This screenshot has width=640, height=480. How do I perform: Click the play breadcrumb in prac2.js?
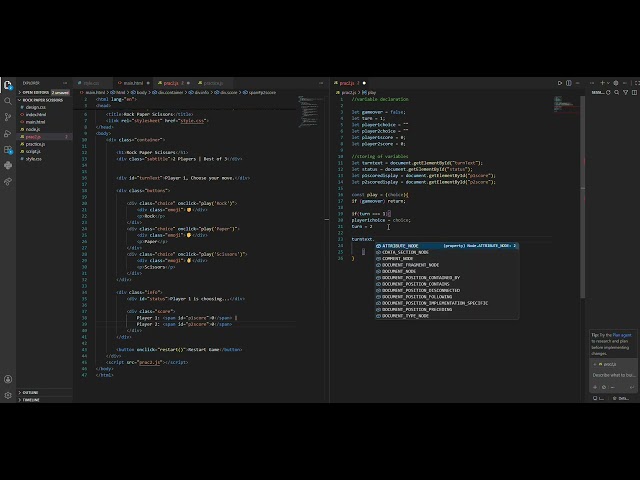click(369, 93)
